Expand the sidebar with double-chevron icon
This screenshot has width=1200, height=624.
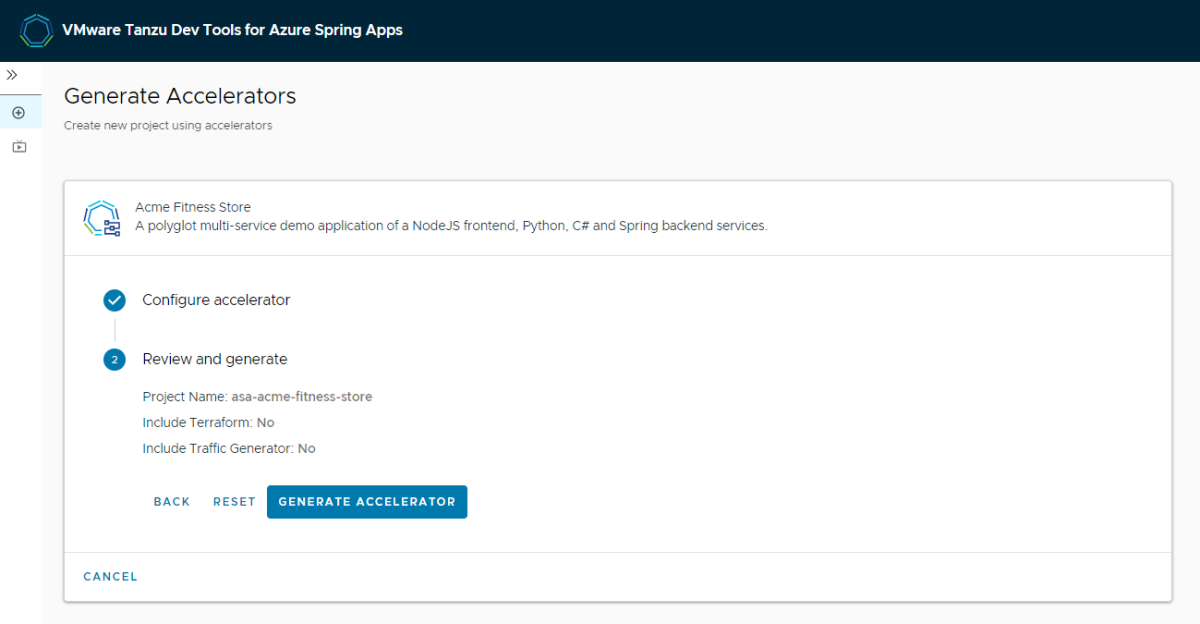[12, 75]
